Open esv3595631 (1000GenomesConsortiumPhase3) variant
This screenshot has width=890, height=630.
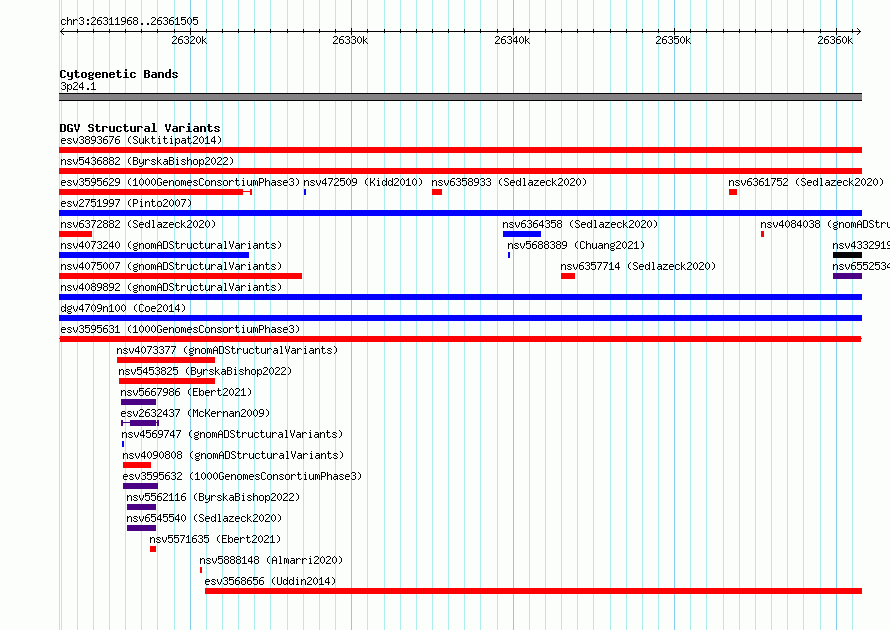180,329
